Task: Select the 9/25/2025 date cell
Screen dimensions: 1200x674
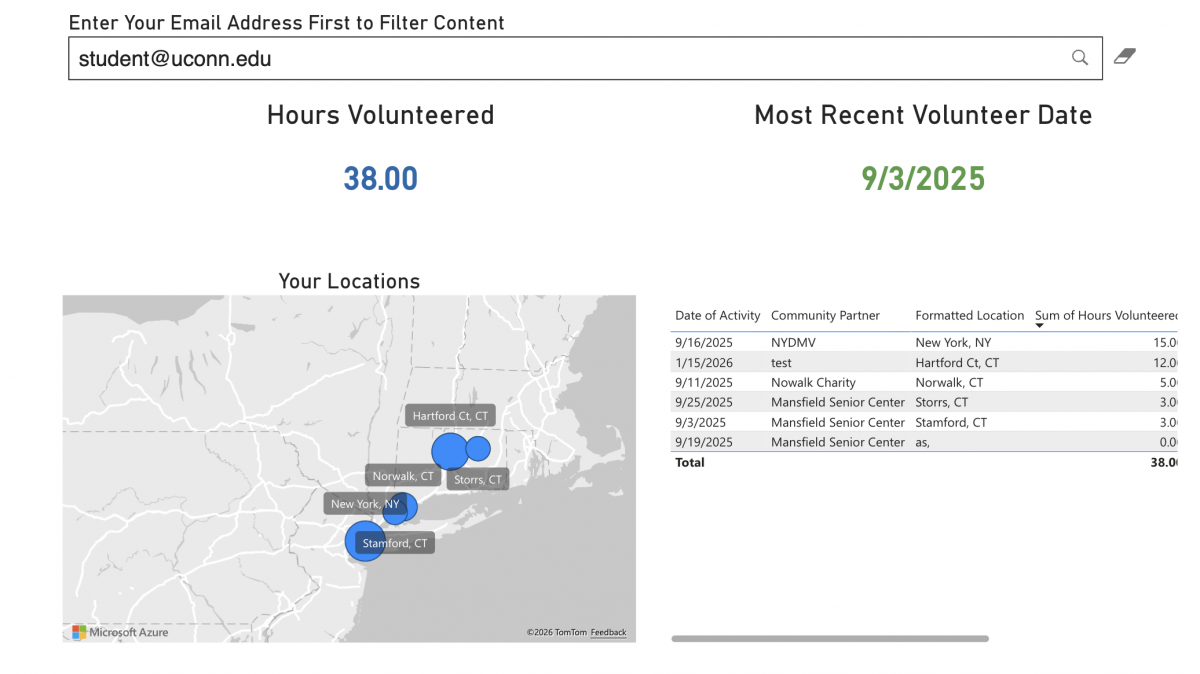Action: point(704,402)
